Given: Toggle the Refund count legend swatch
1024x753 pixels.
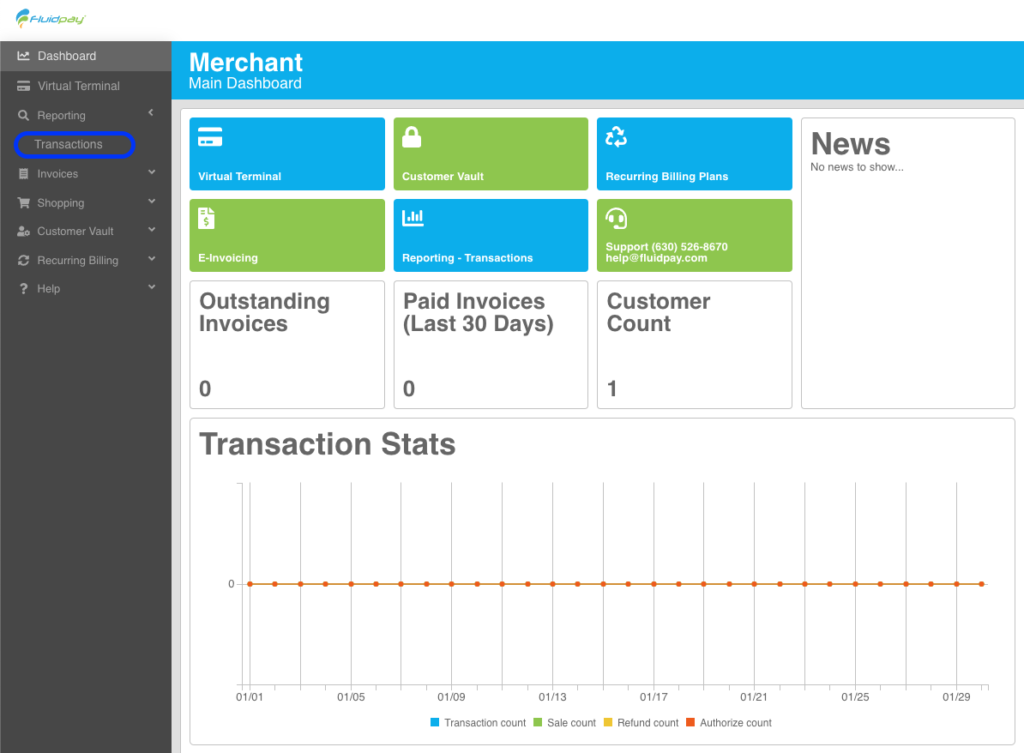Looking at the screenshot, I should click(608, 722).
